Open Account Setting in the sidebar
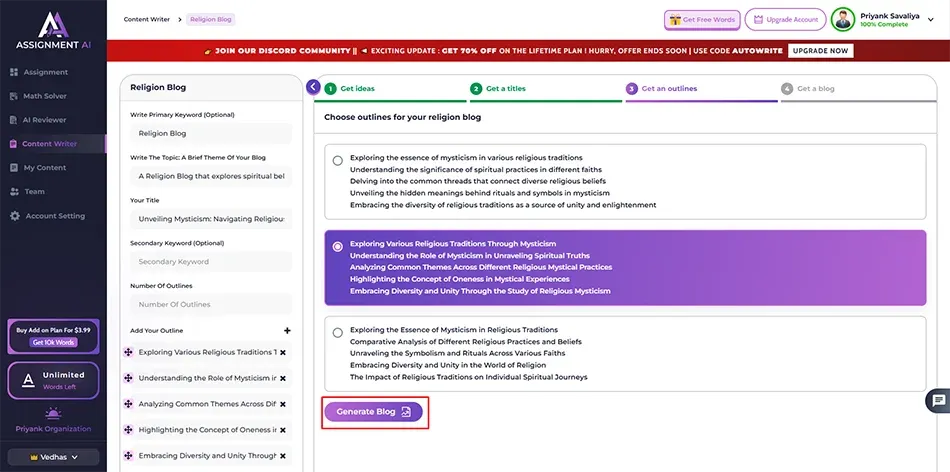 54,216
